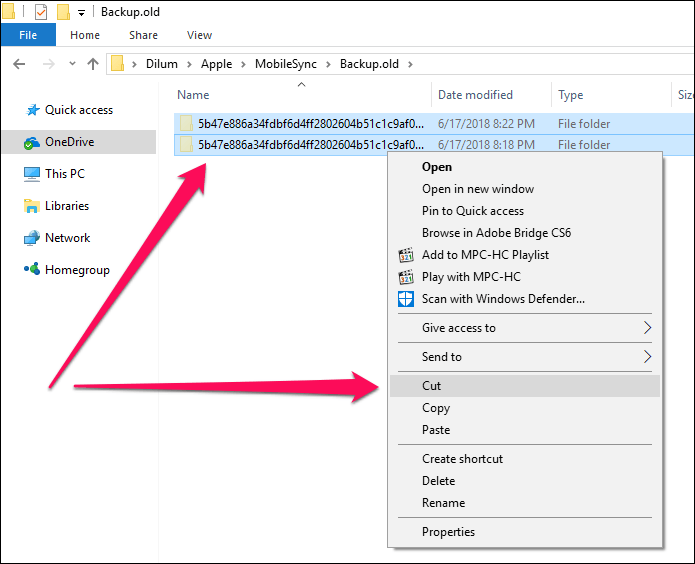Choose Rename from the context menu
695x564 pixels.
click(x=525, y=503)
